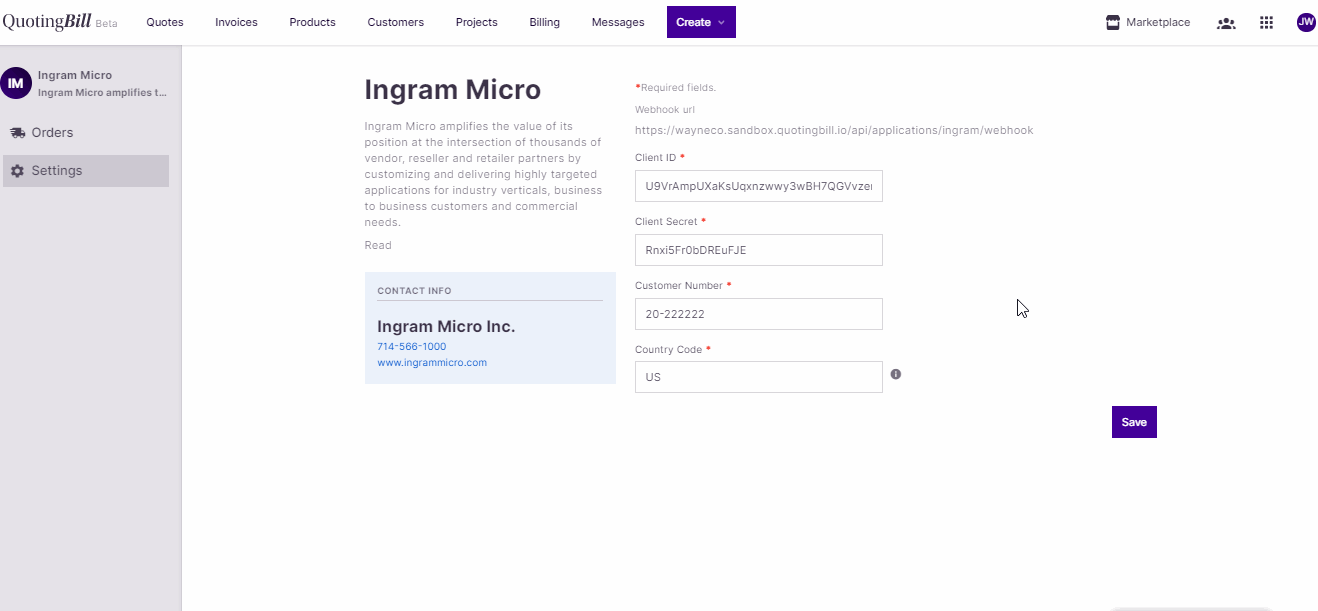Click the Country Code info icon
This screenshot has height=611, width=1318.
(896, 374)
